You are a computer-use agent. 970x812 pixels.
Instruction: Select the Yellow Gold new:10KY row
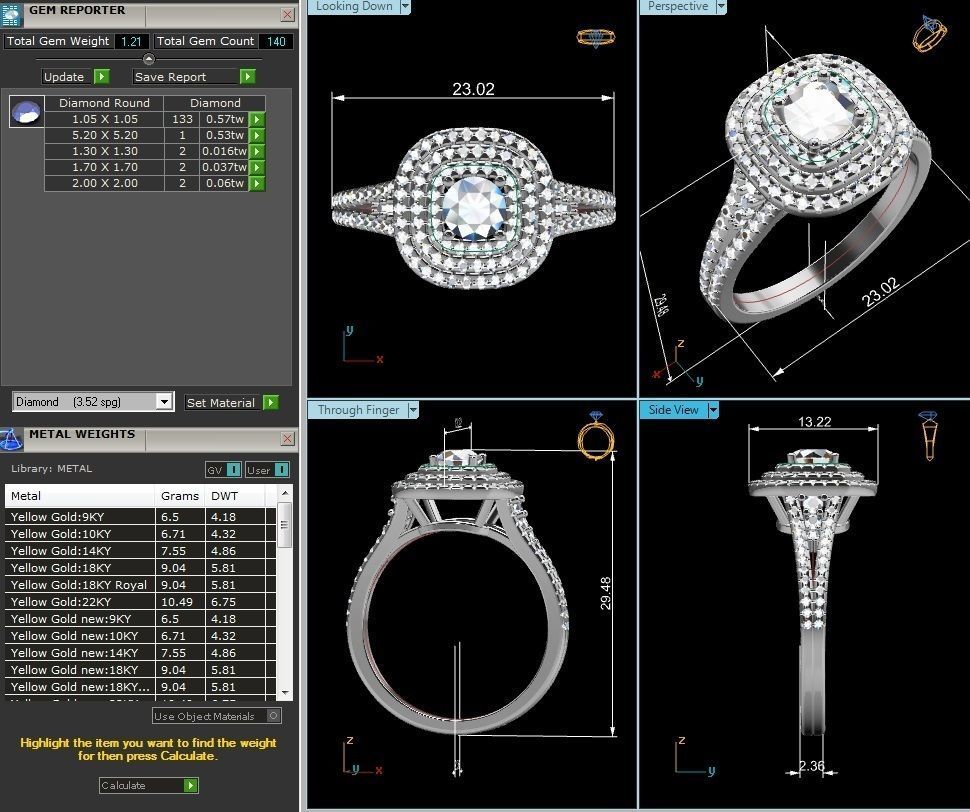point(140,636)
